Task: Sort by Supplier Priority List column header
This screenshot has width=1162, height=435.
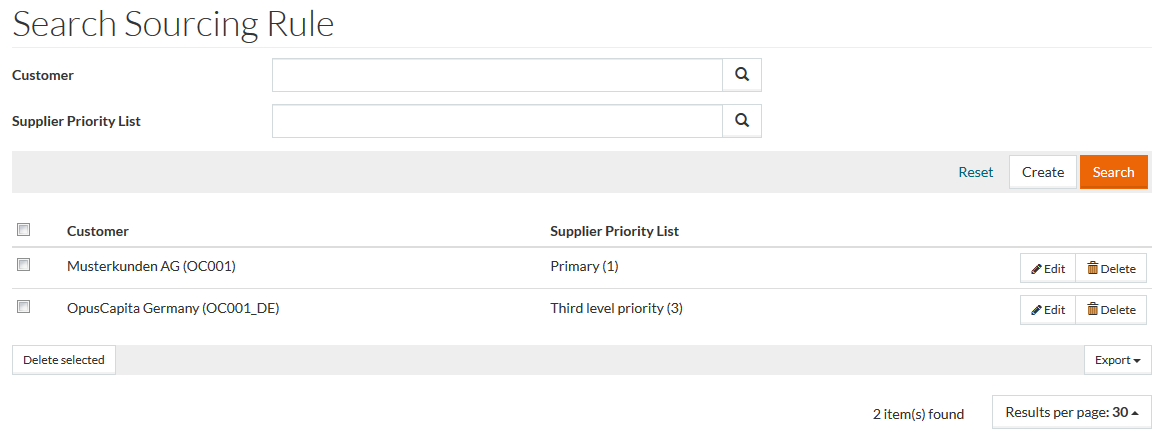Action: pos(614,231)
